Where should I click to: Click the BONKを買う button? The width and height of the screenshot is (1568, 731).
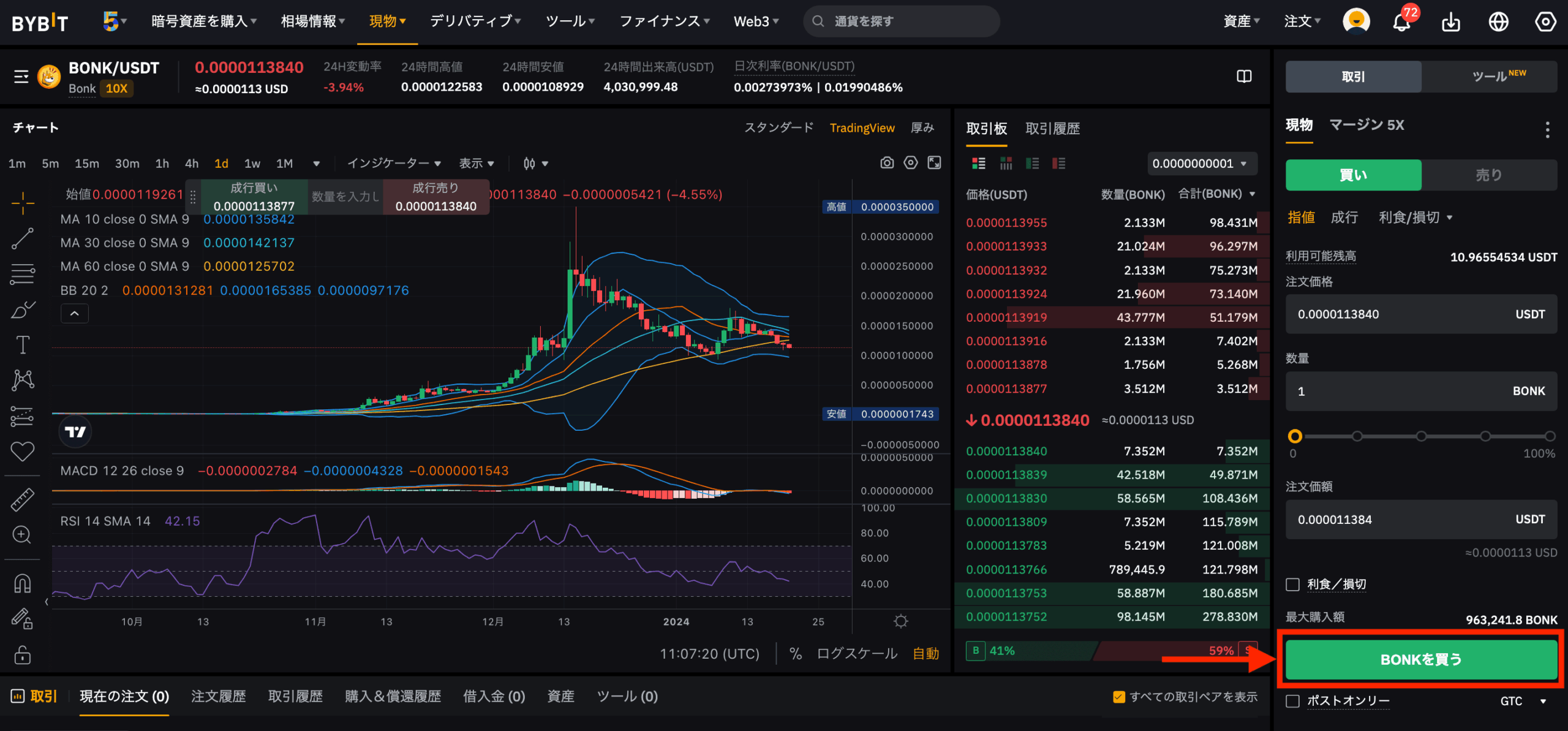pyautogui.click(x=1421, y=659)
